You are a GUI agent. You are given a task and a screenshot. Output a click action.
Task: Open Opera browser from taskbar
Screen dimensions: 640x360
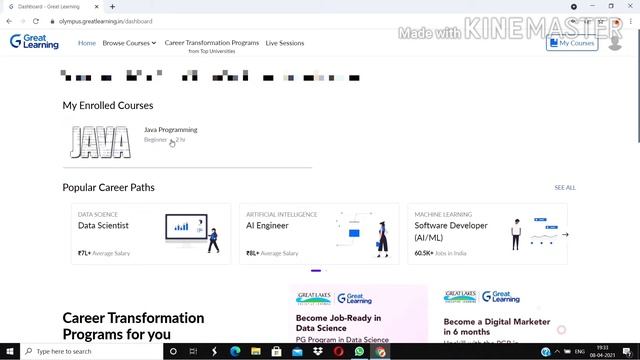point(338,351)
